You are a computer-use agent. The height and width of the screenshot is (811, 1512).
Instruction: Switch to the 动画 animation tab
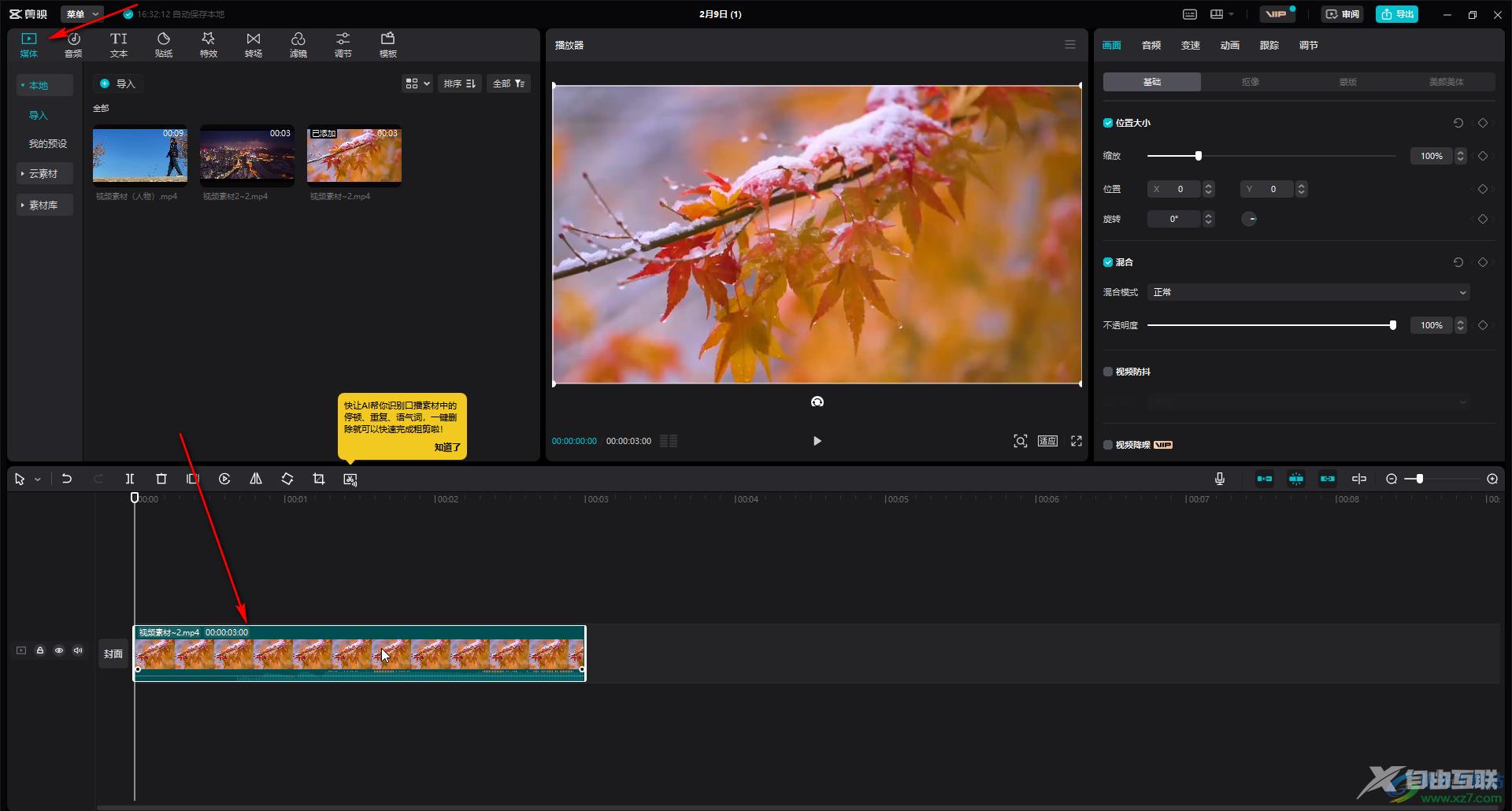coord(1229,45)
